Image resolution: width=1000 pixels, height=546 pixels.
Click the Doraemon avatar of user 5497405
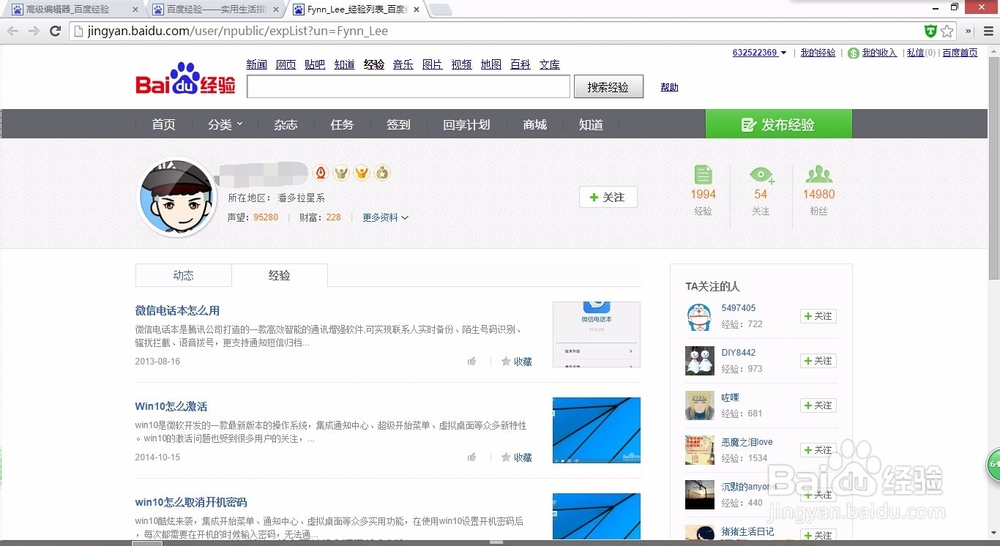(x=700, y=316)
